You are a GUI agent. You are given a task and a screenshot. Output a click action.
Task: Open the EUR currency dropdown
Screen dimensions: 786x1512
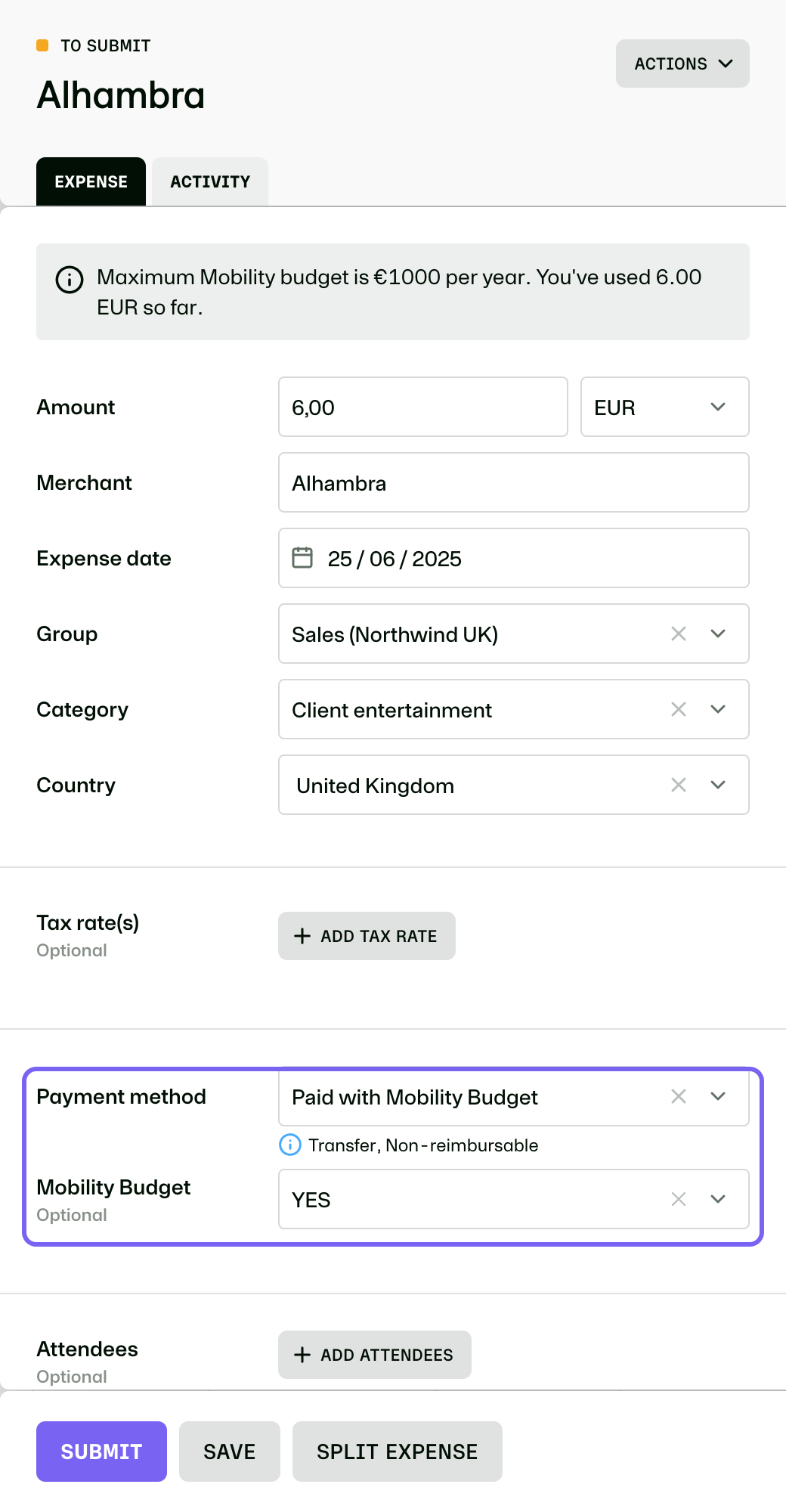click(665, 407)
